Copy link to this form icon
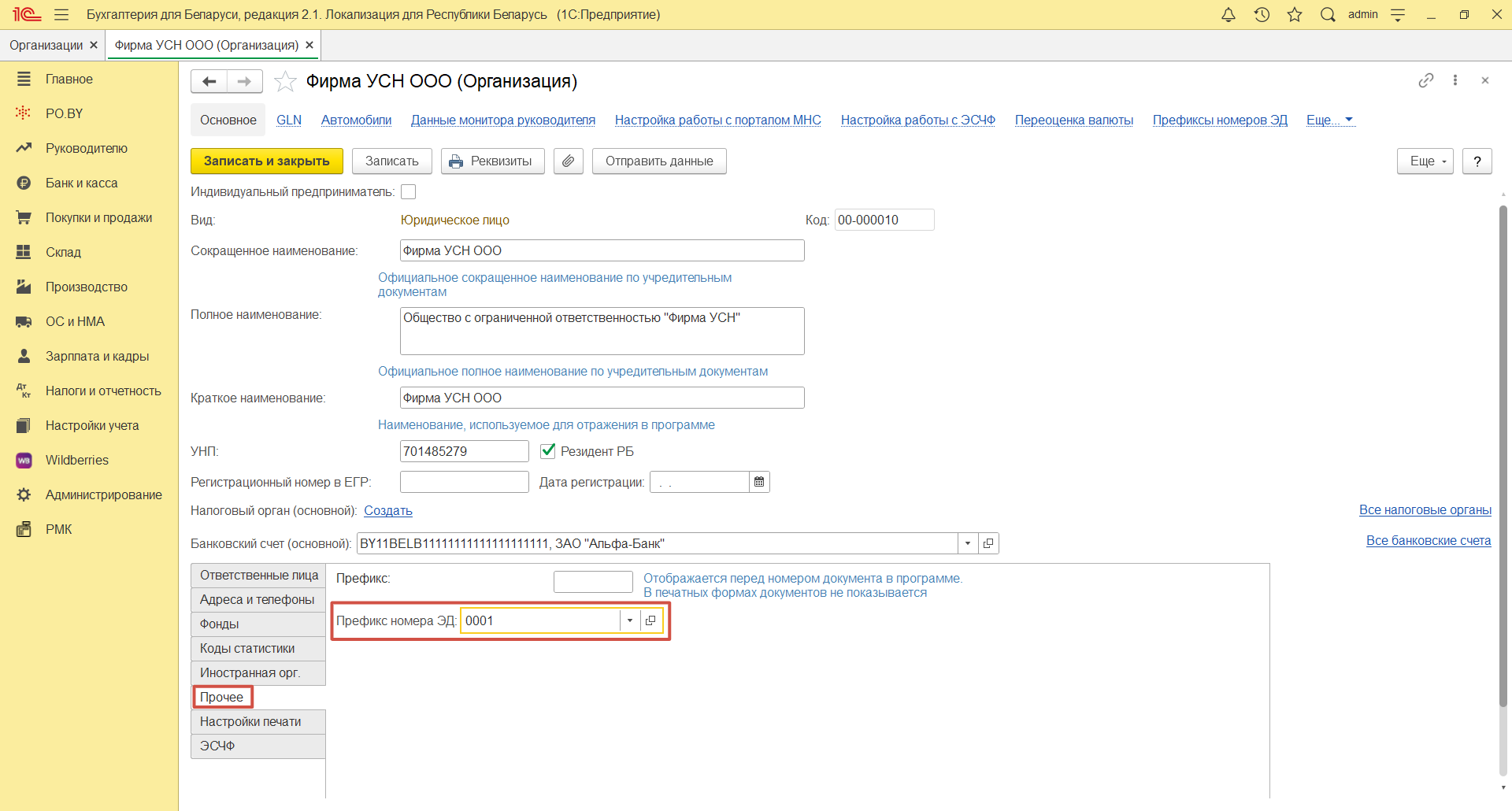 pos(1425,81)
